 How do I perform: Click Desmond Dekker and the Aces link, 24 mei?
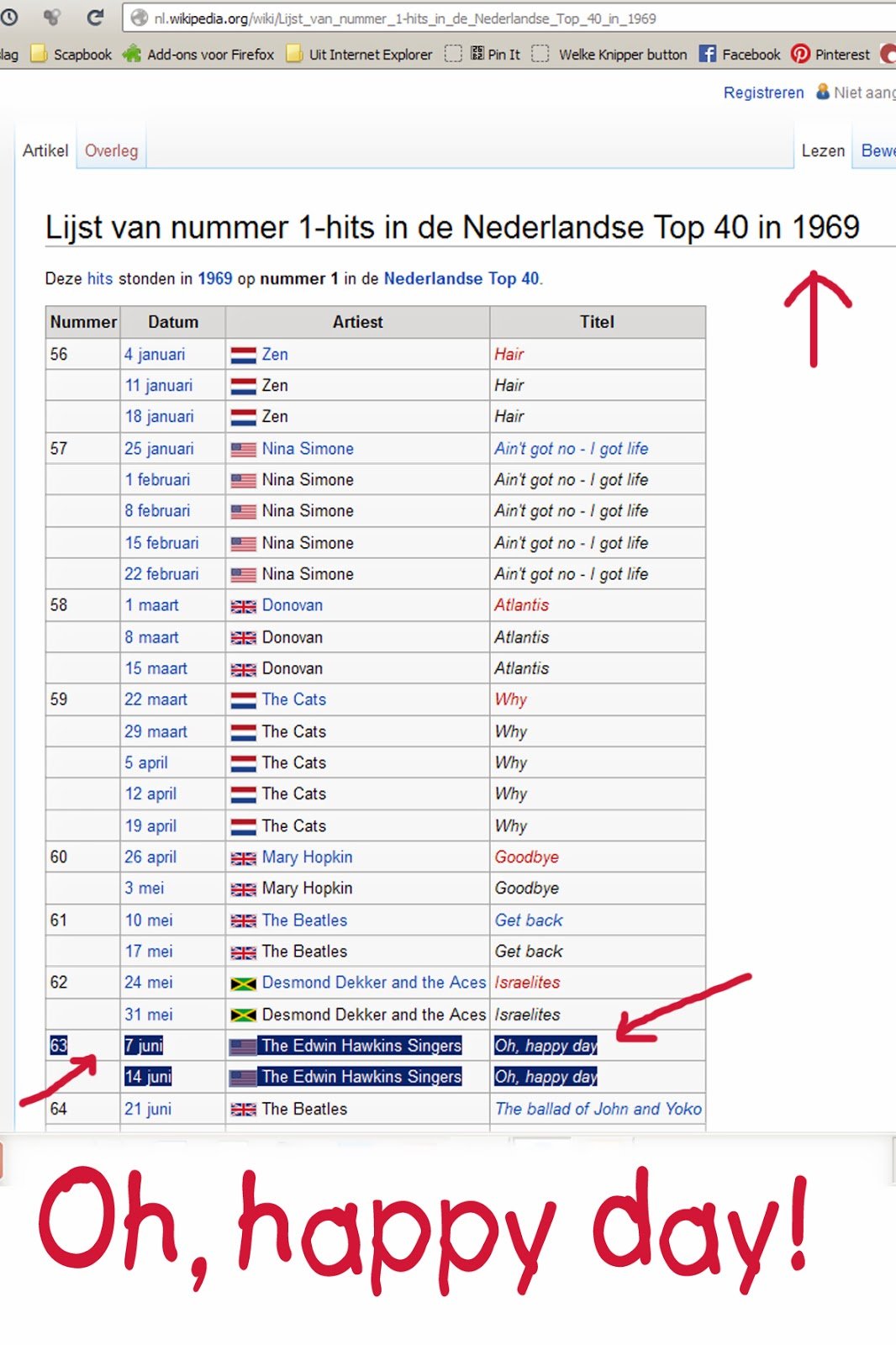tap(374, 983)
